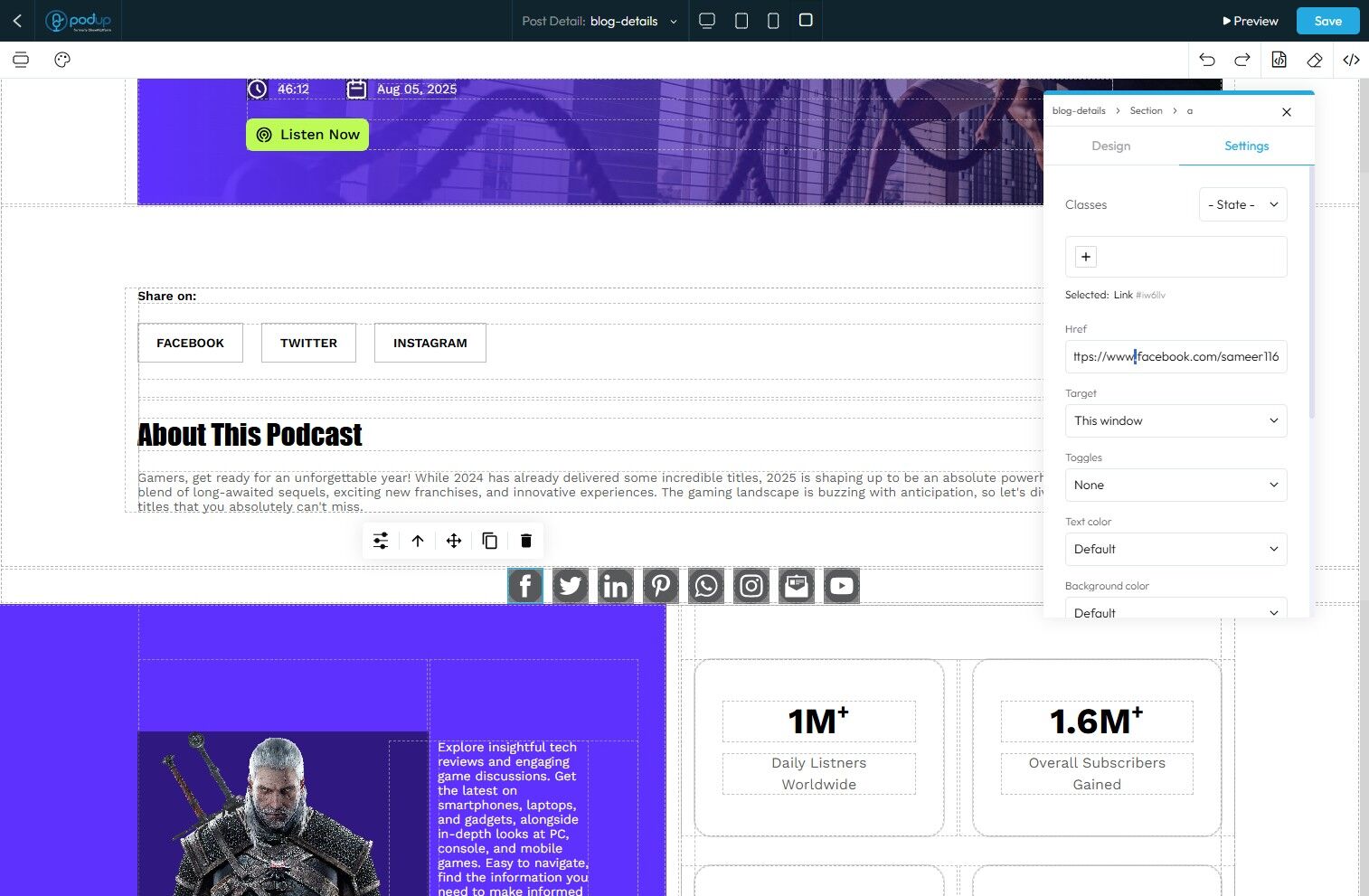The width and height of the screenshot is (1369, 896).
Task: Delete the selected element
Action: tap(526, 541)
